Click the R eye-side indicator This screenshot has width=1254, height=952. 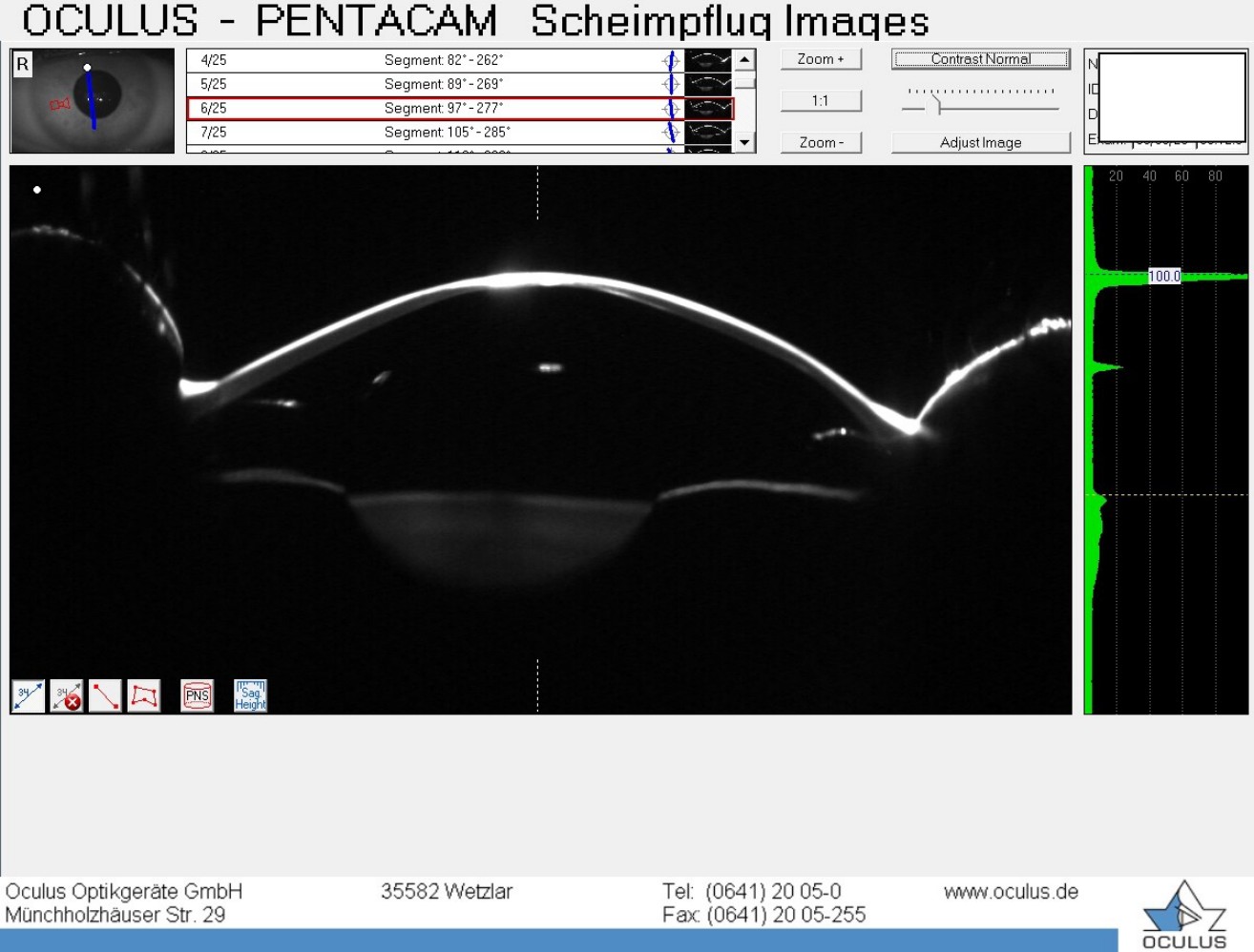22,65
